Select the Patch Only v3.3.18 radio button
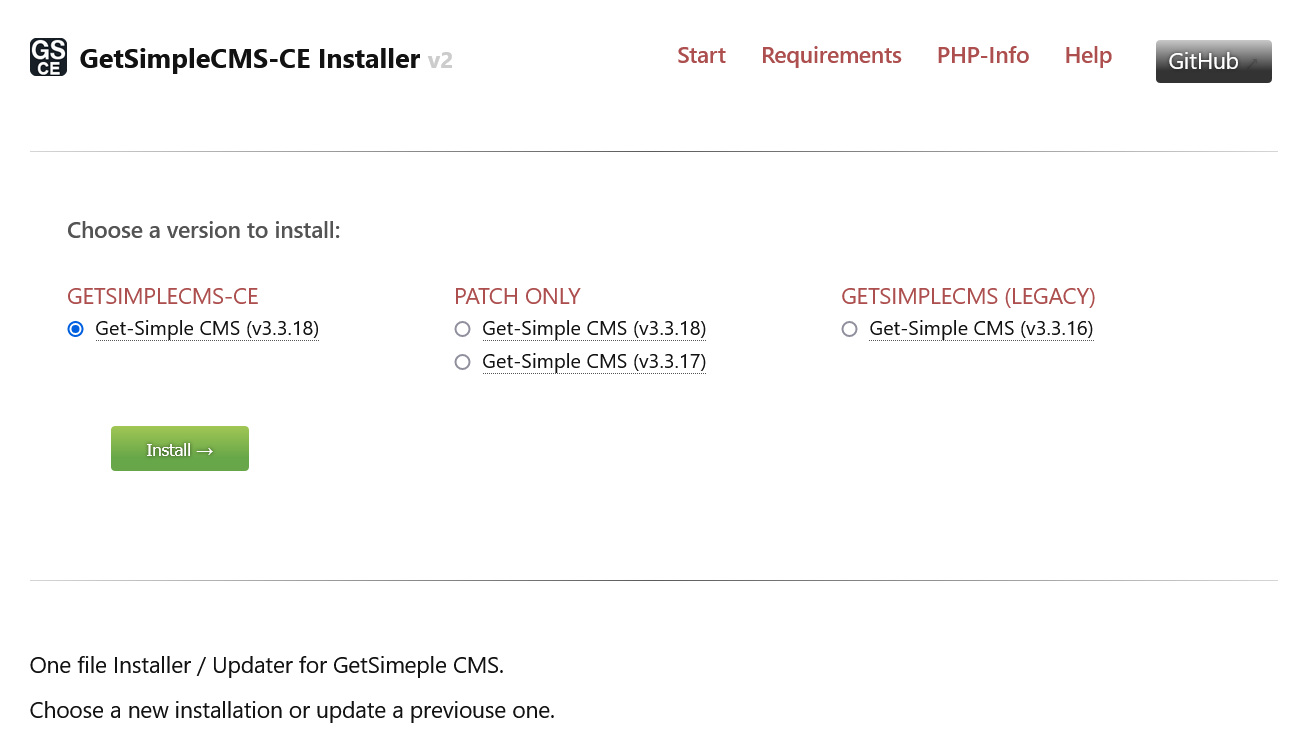1300x750 pixels. (x=462, y=328)
